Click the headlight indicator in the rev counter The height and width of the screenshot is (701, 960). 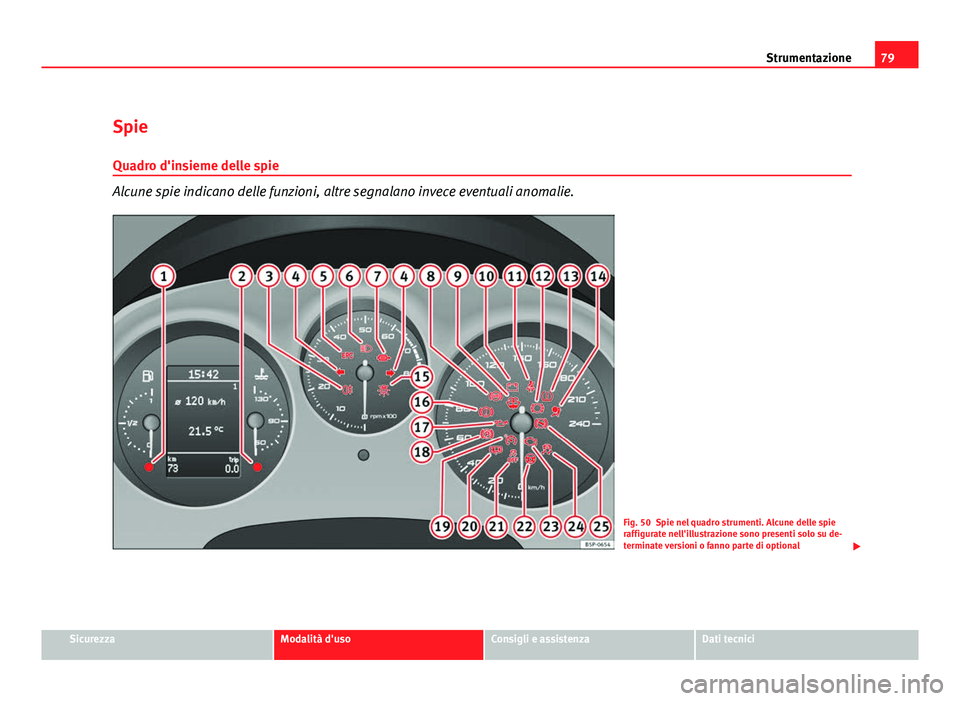coord(366,348)
